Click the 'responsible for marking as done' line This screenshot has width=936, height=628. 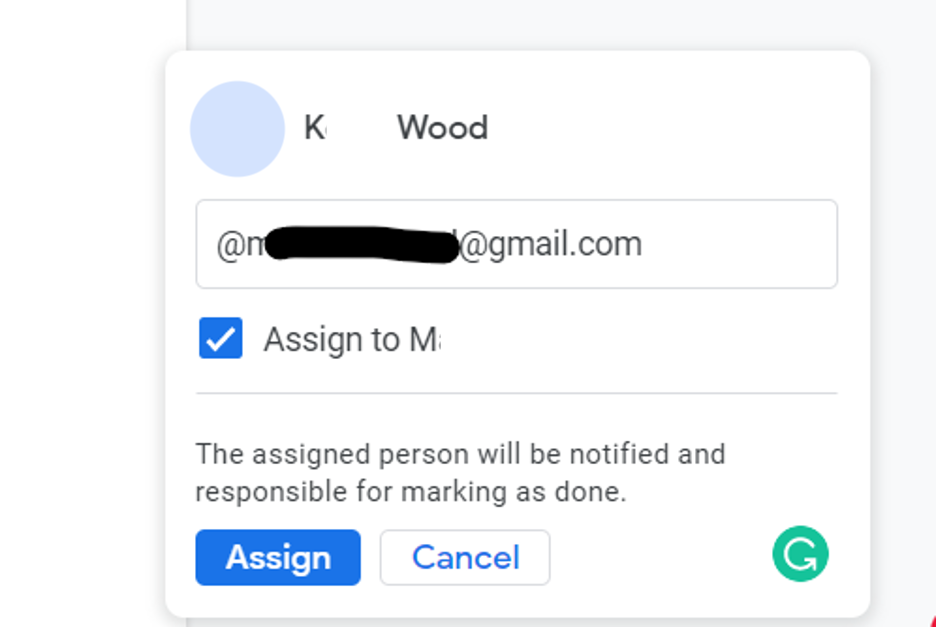click(411, 492)
